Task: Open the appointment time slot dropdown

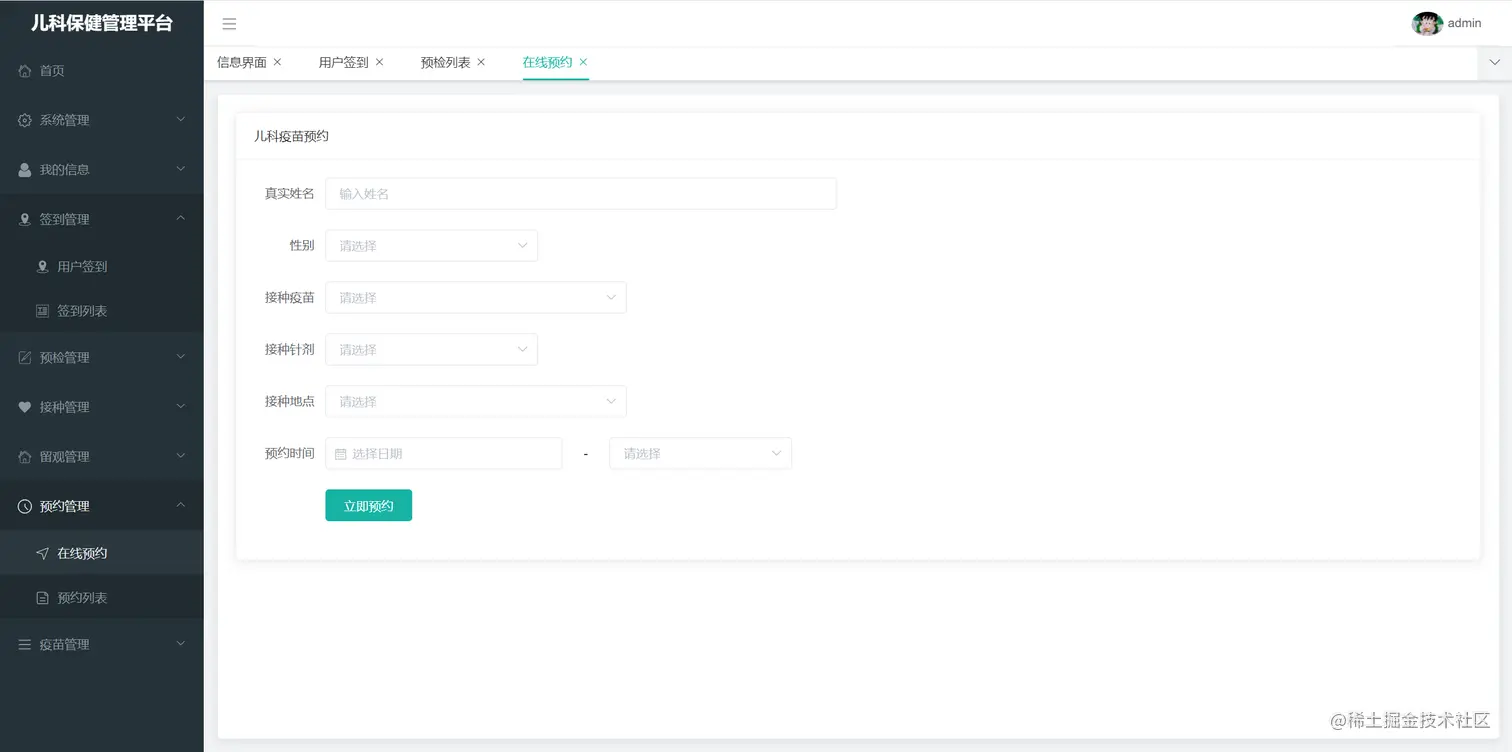Action: click(700, 454)
